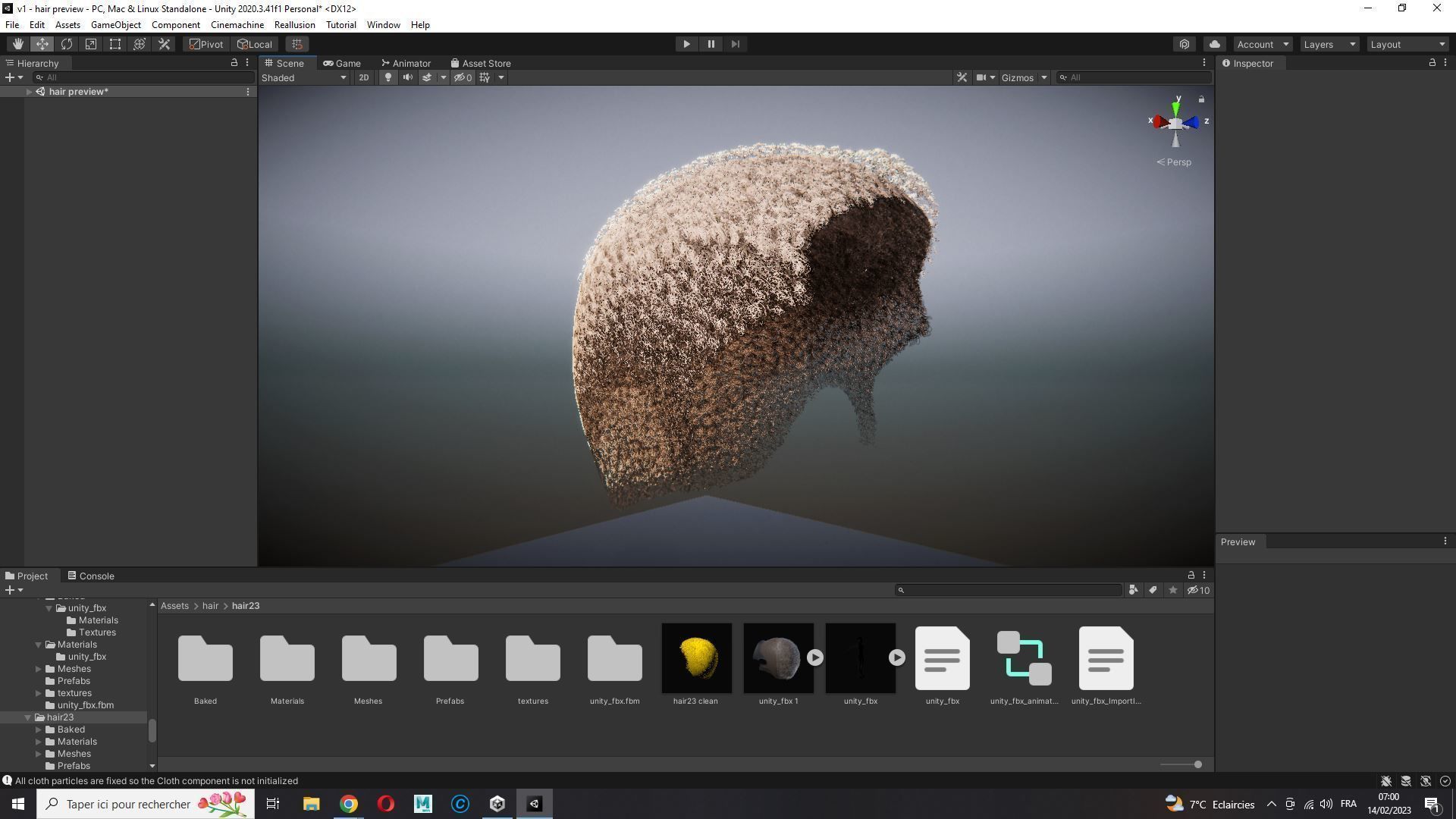Viewport: 1456px width, 819px height.
Task: Toggle Pivot handle position button
Action: [206, 44]
